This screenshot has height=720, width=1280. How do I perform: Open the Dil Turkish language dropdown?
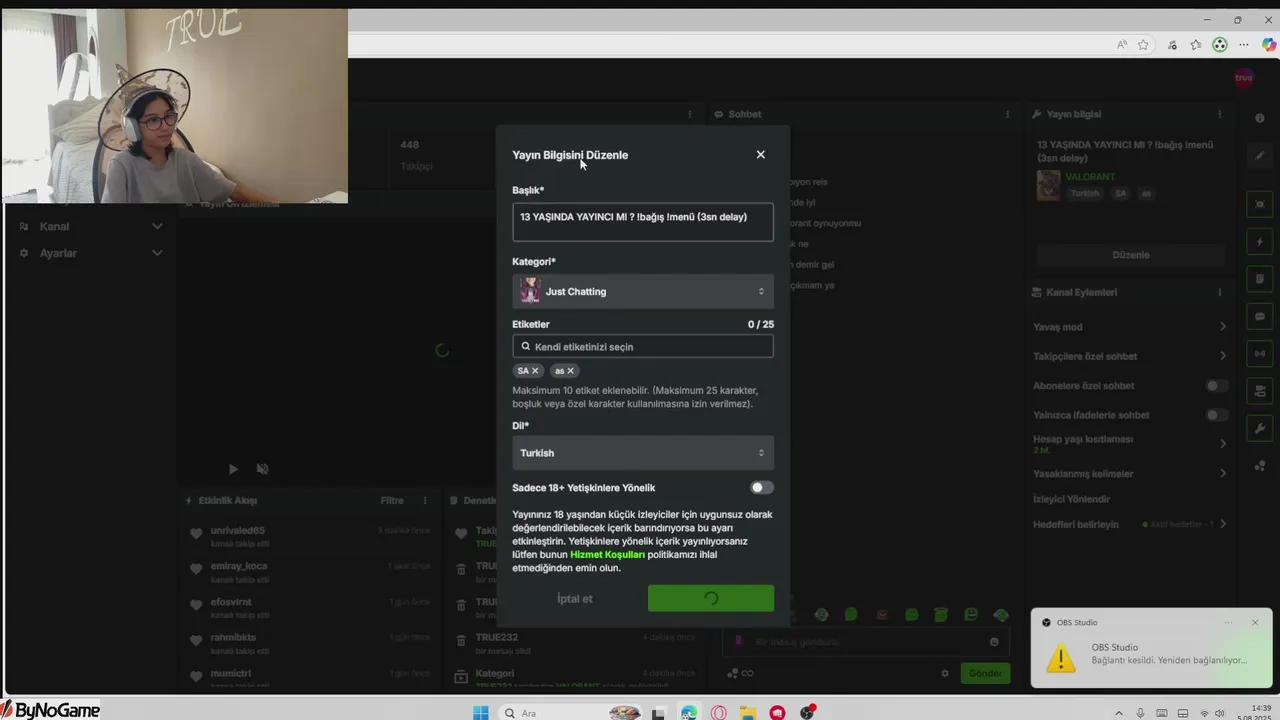tap(643, 453)
